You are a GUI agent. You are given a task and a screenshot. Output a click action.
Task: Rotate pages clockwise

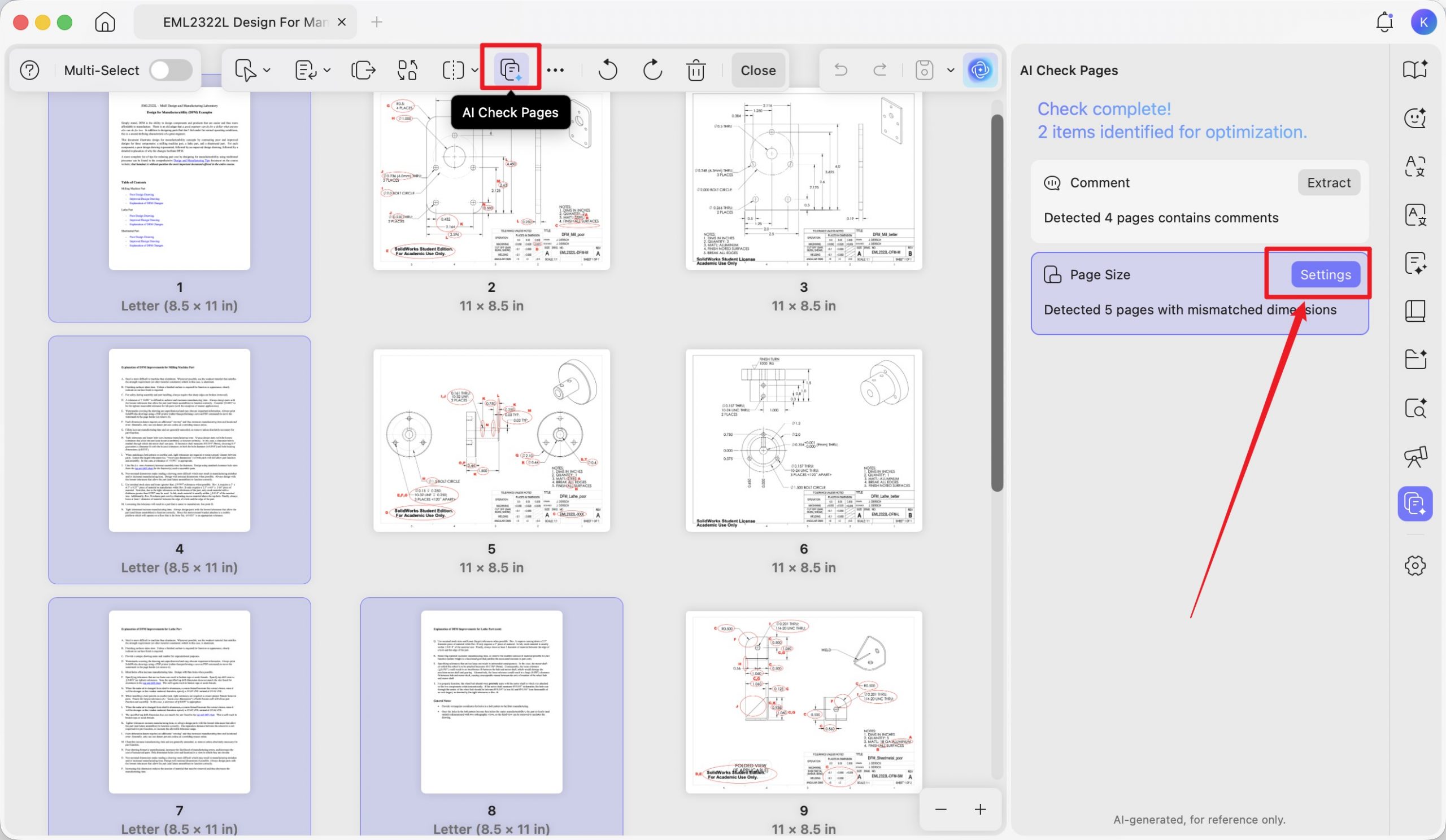(652, 70)
